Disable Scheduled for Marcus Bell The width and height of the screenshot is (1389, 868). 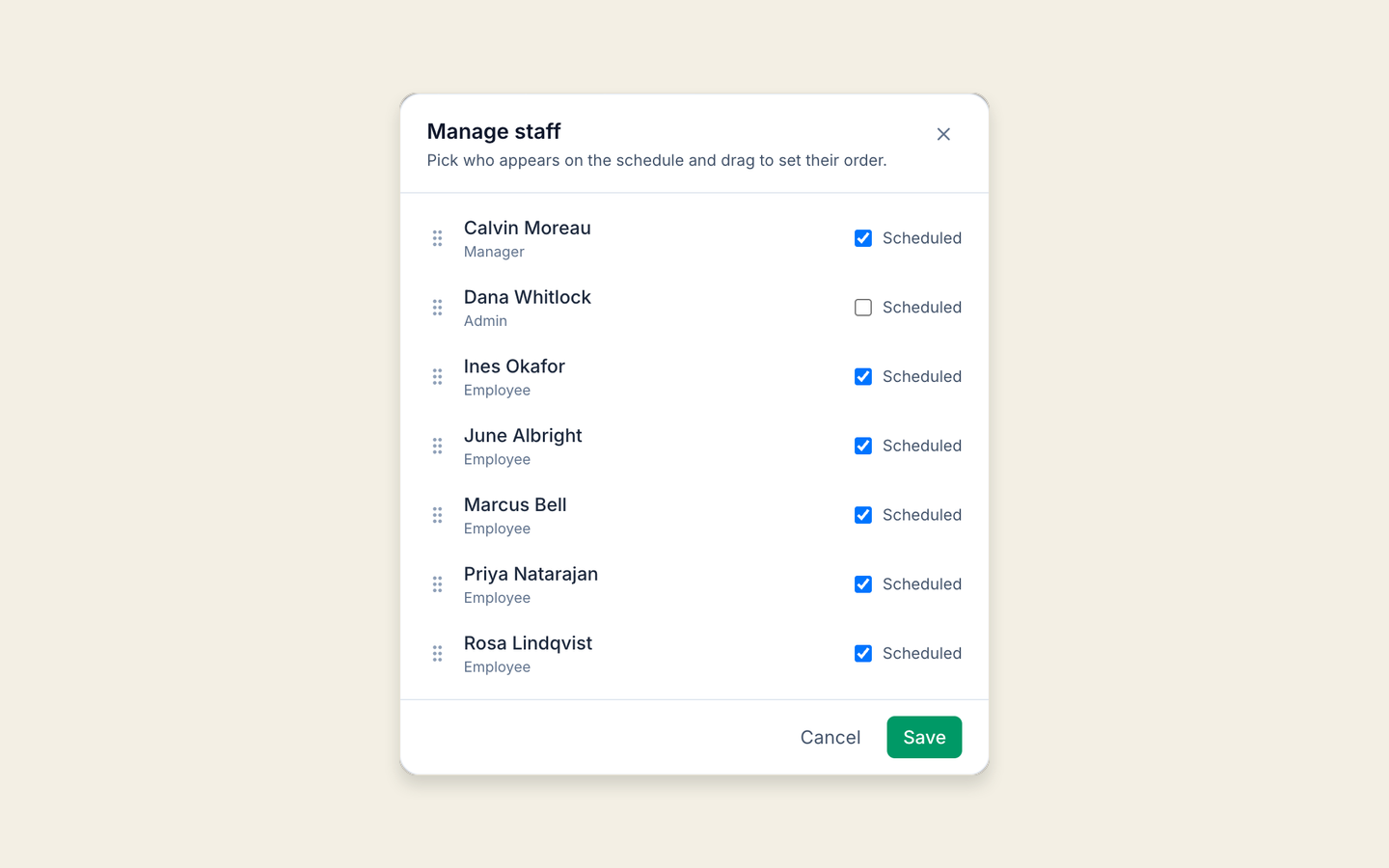[x=863, y=515]
